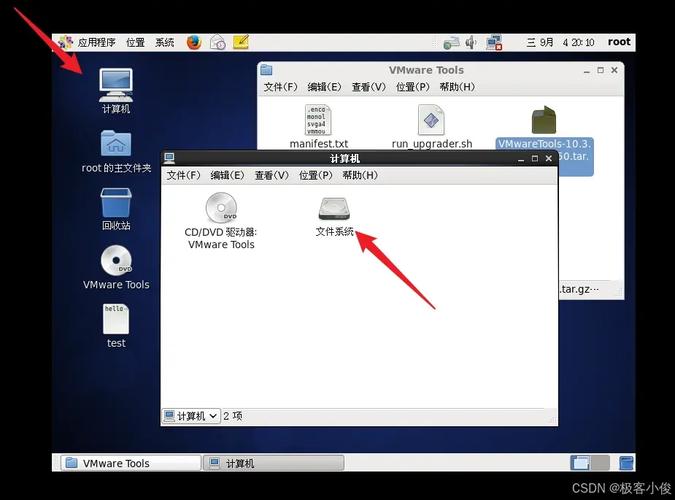Open the 位置 places panel menu
The height and width of the screenshot is (500, 675).
coord(135,43)
